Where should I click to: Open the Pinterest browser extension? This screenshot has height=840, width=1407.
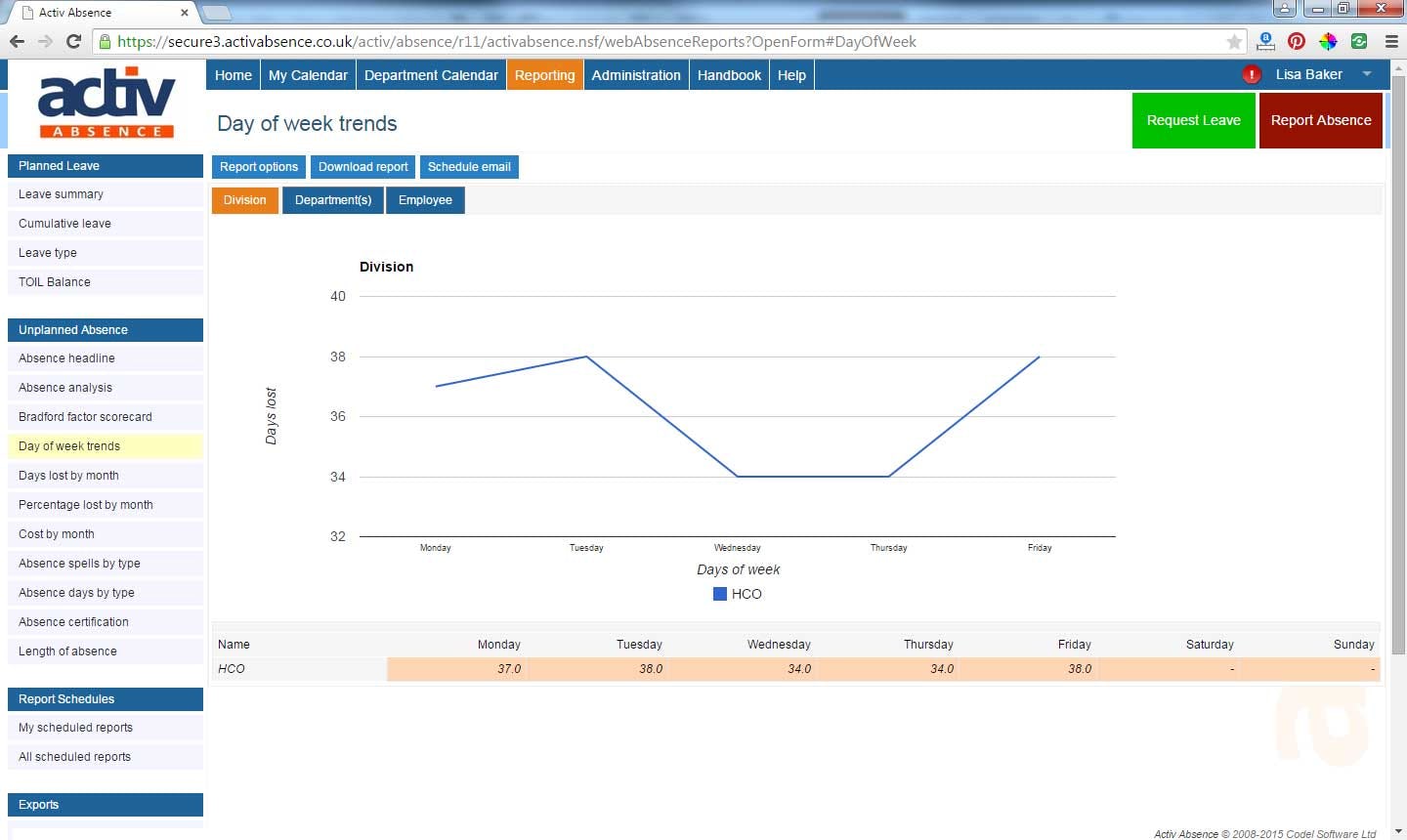pyautogui.click(x=1297, y=41)
